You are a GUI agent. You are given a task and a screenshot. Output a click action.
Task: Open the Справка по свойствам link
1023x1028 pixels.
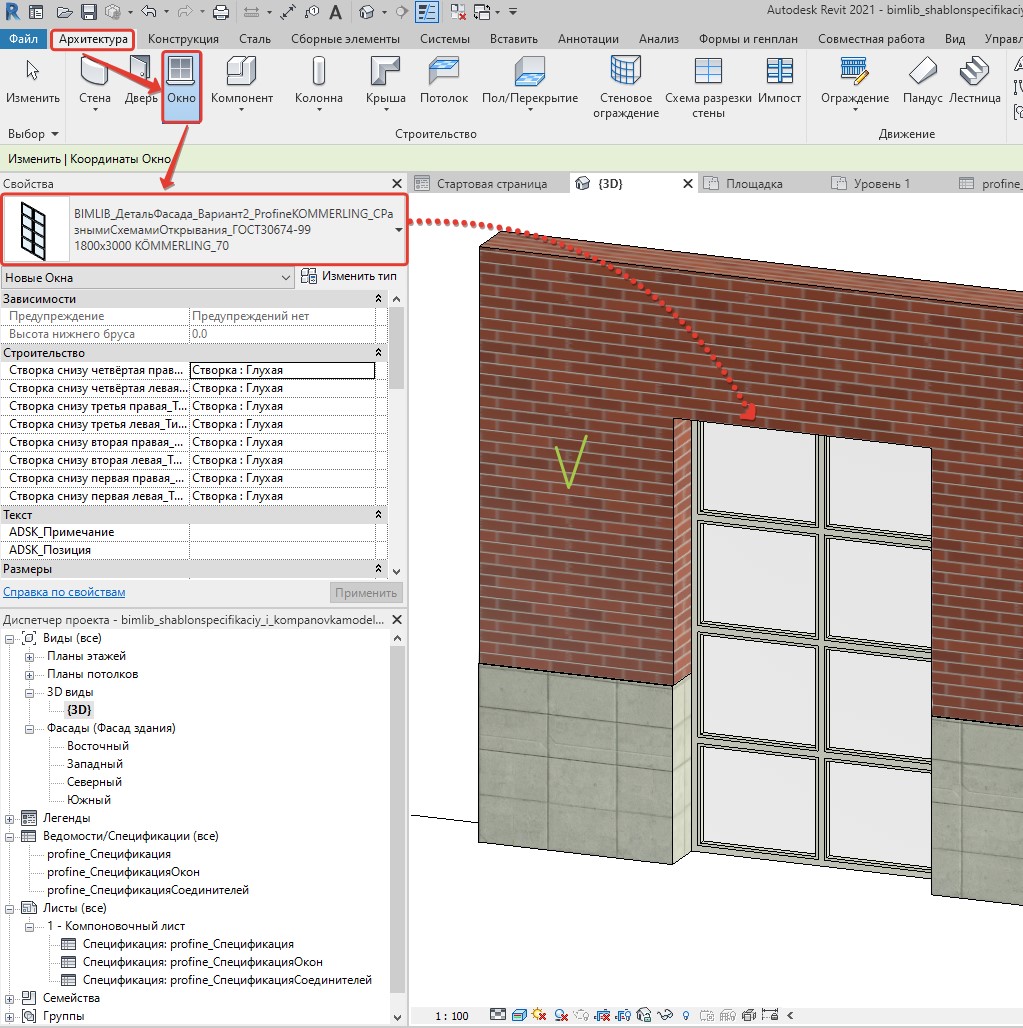[x=64, y=592]
